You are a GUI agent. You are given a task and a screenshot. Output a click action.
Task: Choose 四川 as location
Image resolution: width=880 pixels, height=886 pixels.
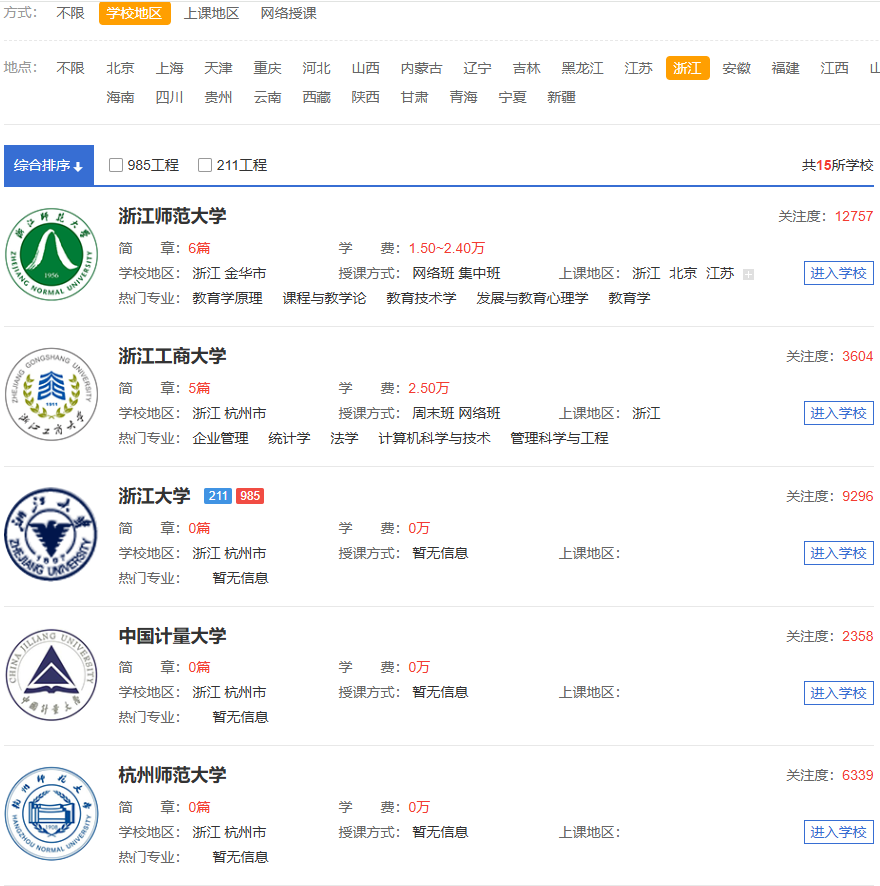click(170, 97)
